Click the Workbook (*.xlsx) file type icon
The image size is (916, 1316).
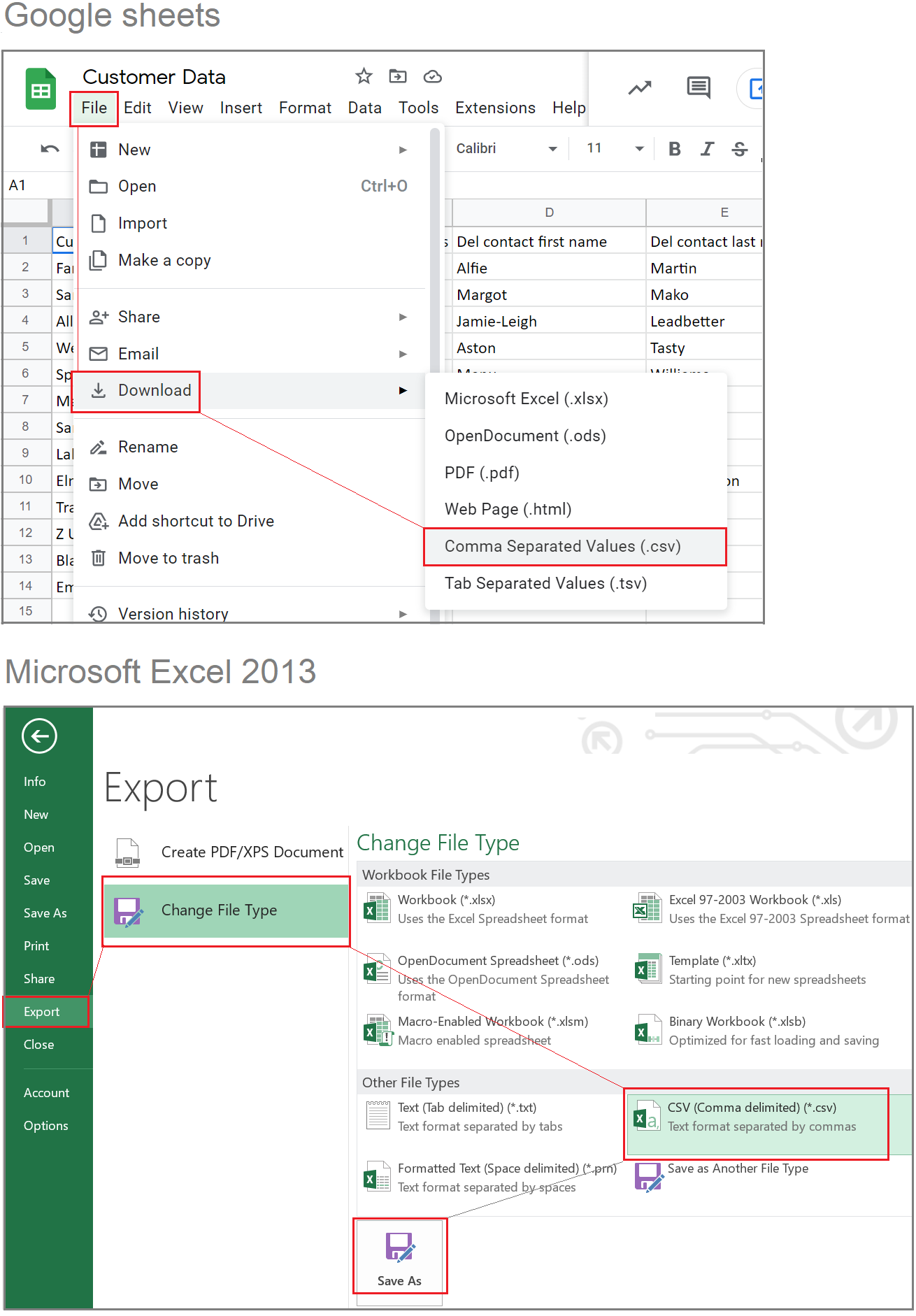pyautogui.click(x=377, y=908)
